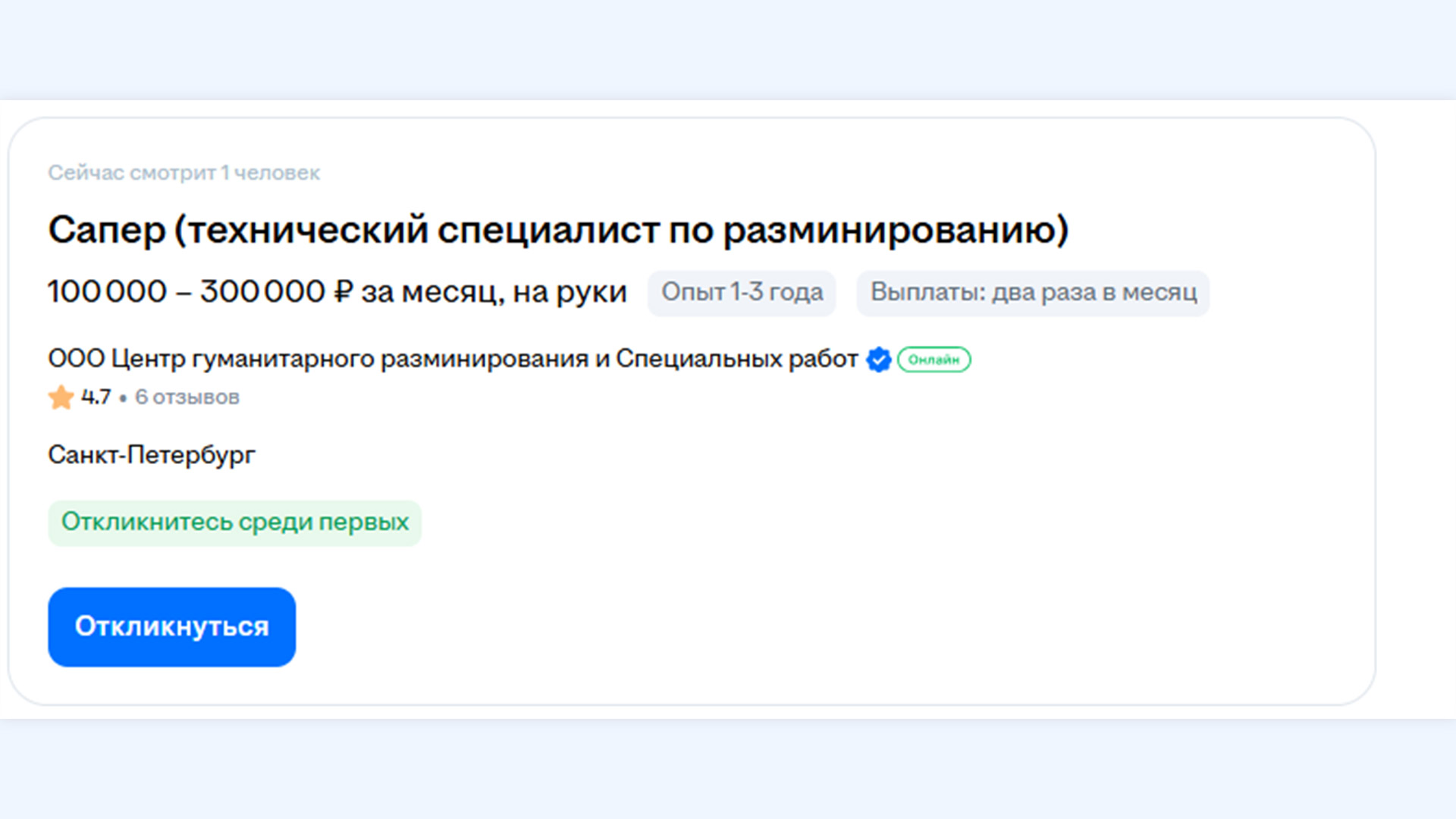Click the 4.7 rating number
This screenshot has width=1456, height=819.
pyautogui.click(x=96, y=397)
